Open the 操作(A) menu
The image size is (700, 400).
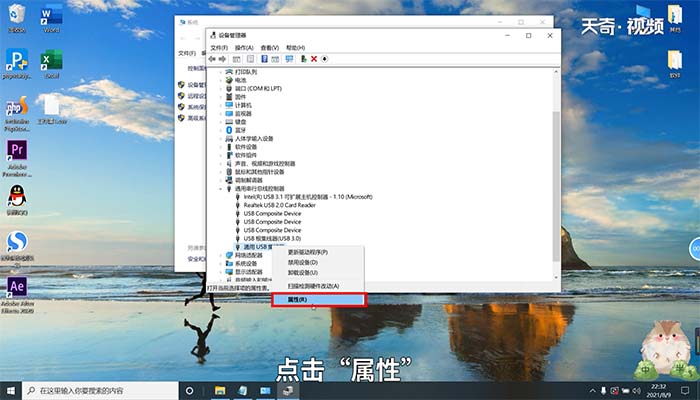click(x=244, y=48)
